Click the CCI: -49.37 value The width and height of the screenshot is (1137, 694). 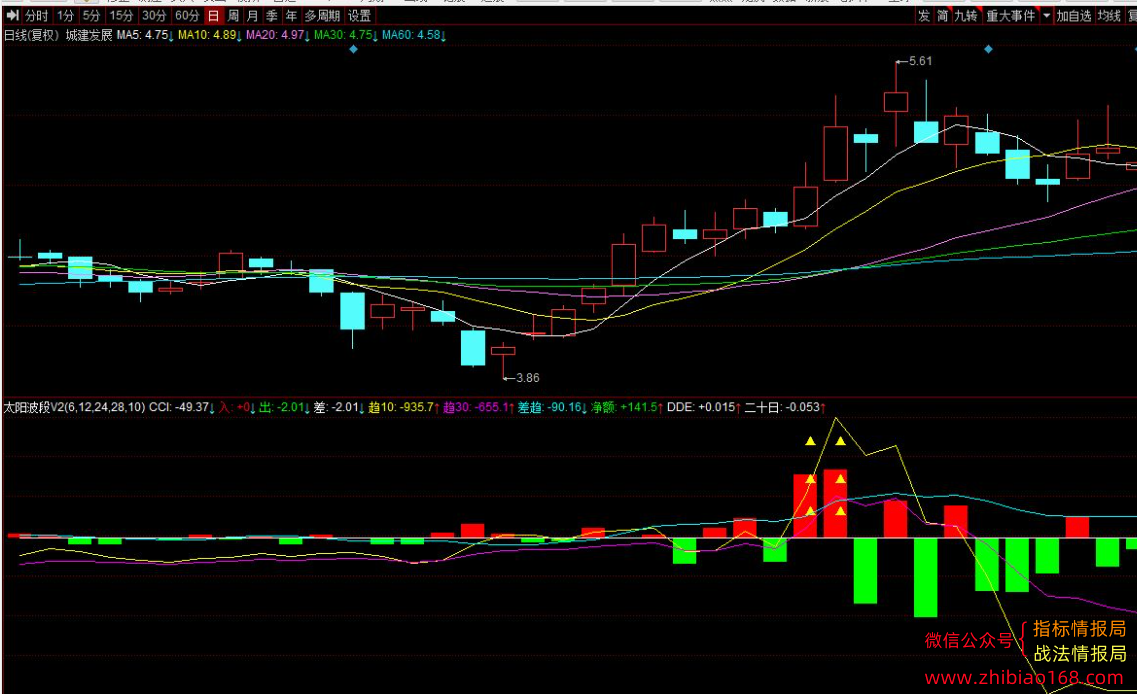181,408
